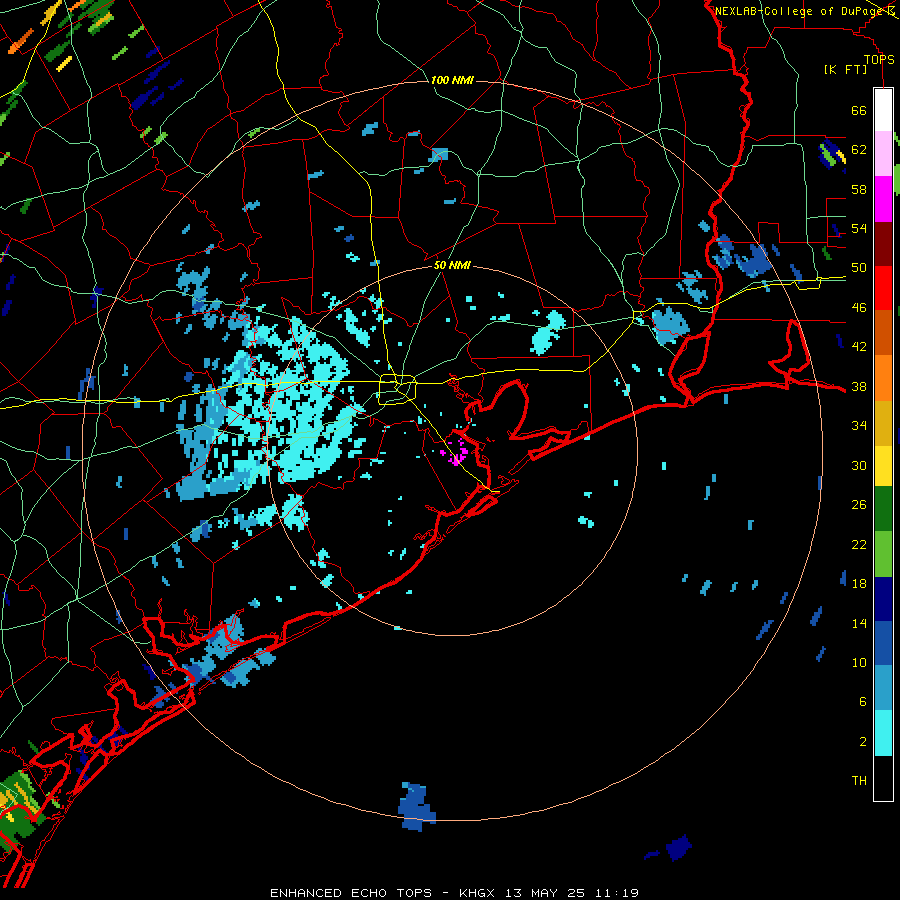Click the navy 18 kft legend swatch
This screenshot has width=900, height=900.
pos(883,599)
